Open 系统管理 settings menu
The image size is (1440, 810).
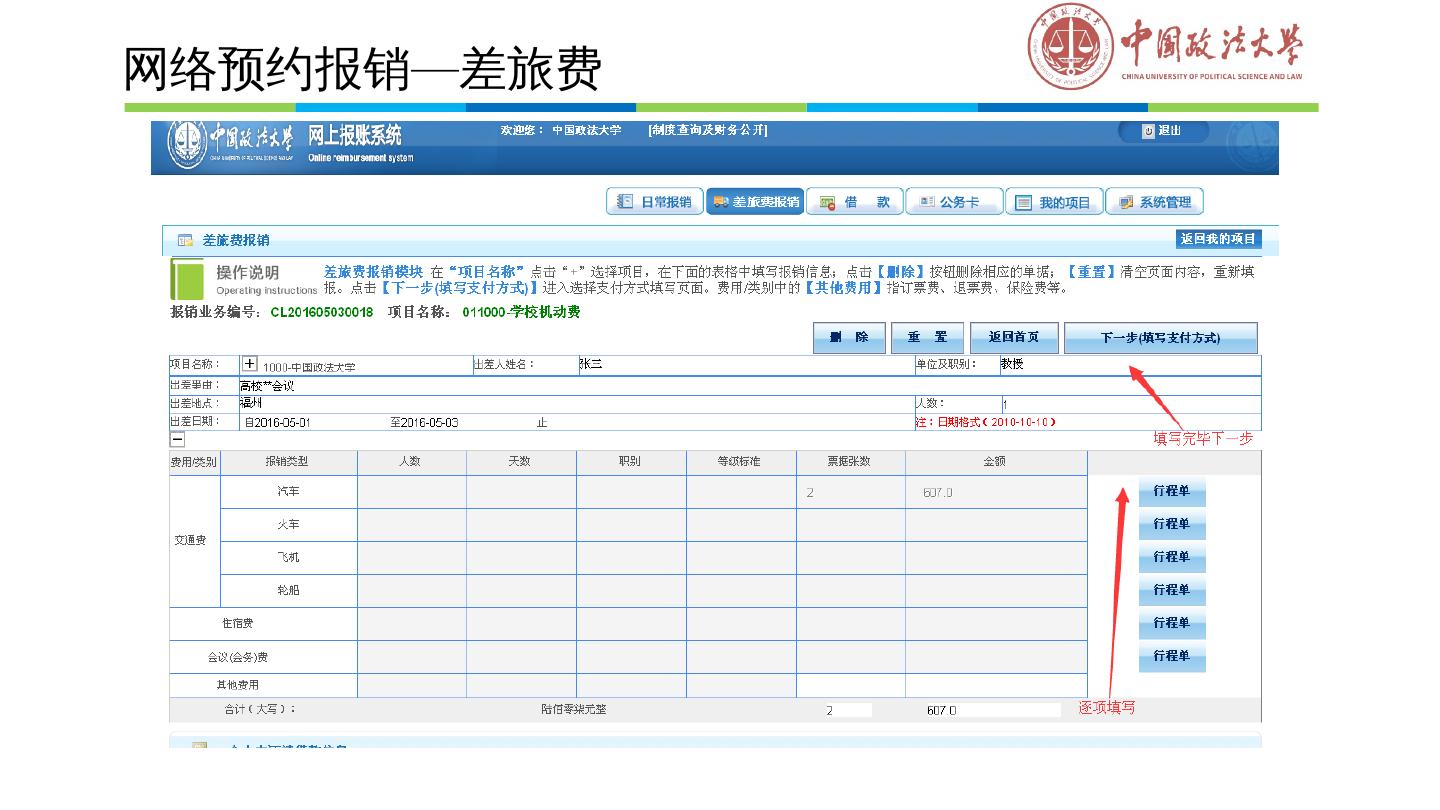coord(1154,202)
